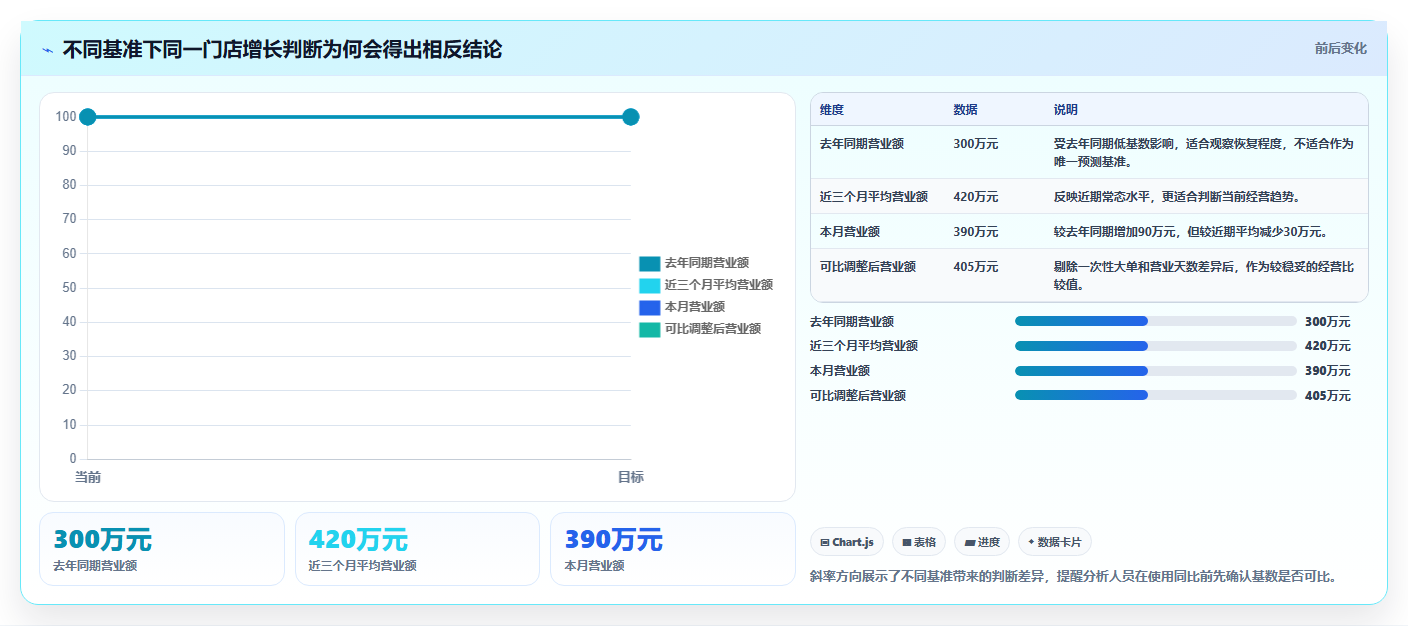Toggle 去年同期营业额 legend swatch
1408x626 pixels.
click(650, 263)
